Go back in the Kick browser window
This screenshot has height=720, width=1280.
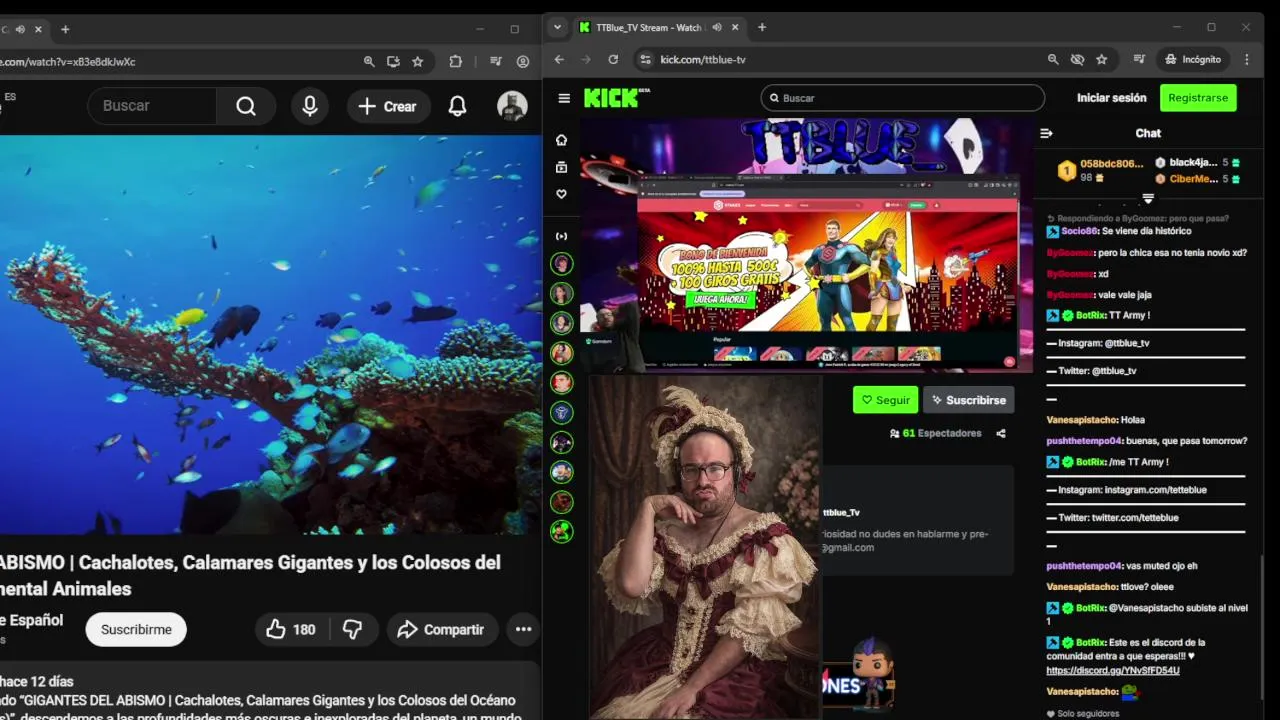pos(559,60)
